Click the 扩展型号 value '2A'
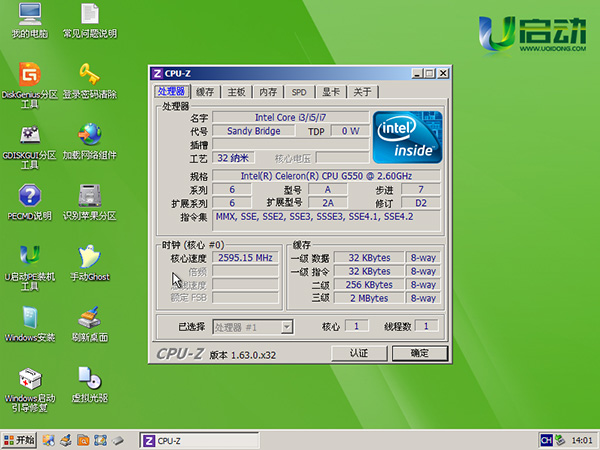The width and height of the screenshot is (600, 450). (328, 203)
